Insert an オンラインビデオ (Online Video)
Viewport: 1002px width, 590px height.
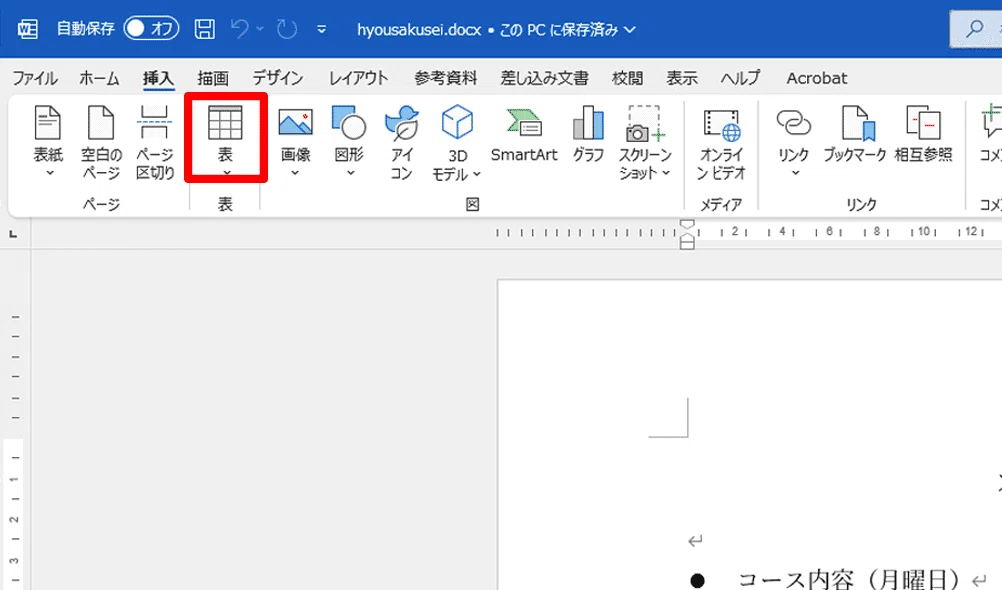point(721,144)
